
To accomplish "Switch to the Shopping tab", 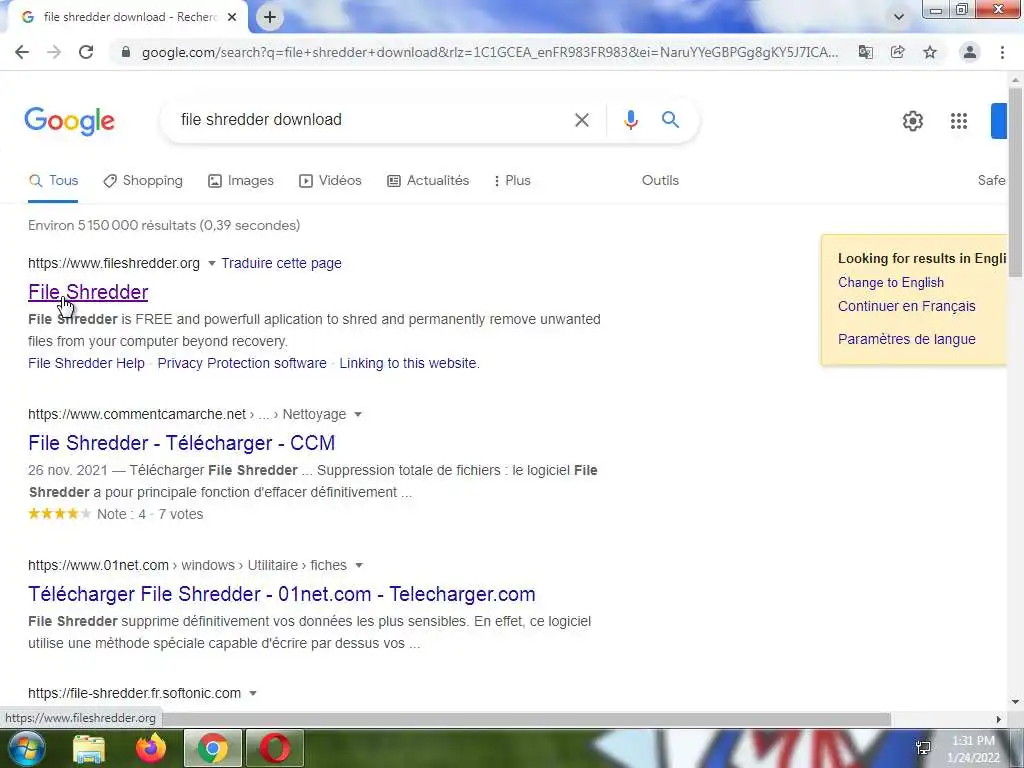I will coord(143,181).
